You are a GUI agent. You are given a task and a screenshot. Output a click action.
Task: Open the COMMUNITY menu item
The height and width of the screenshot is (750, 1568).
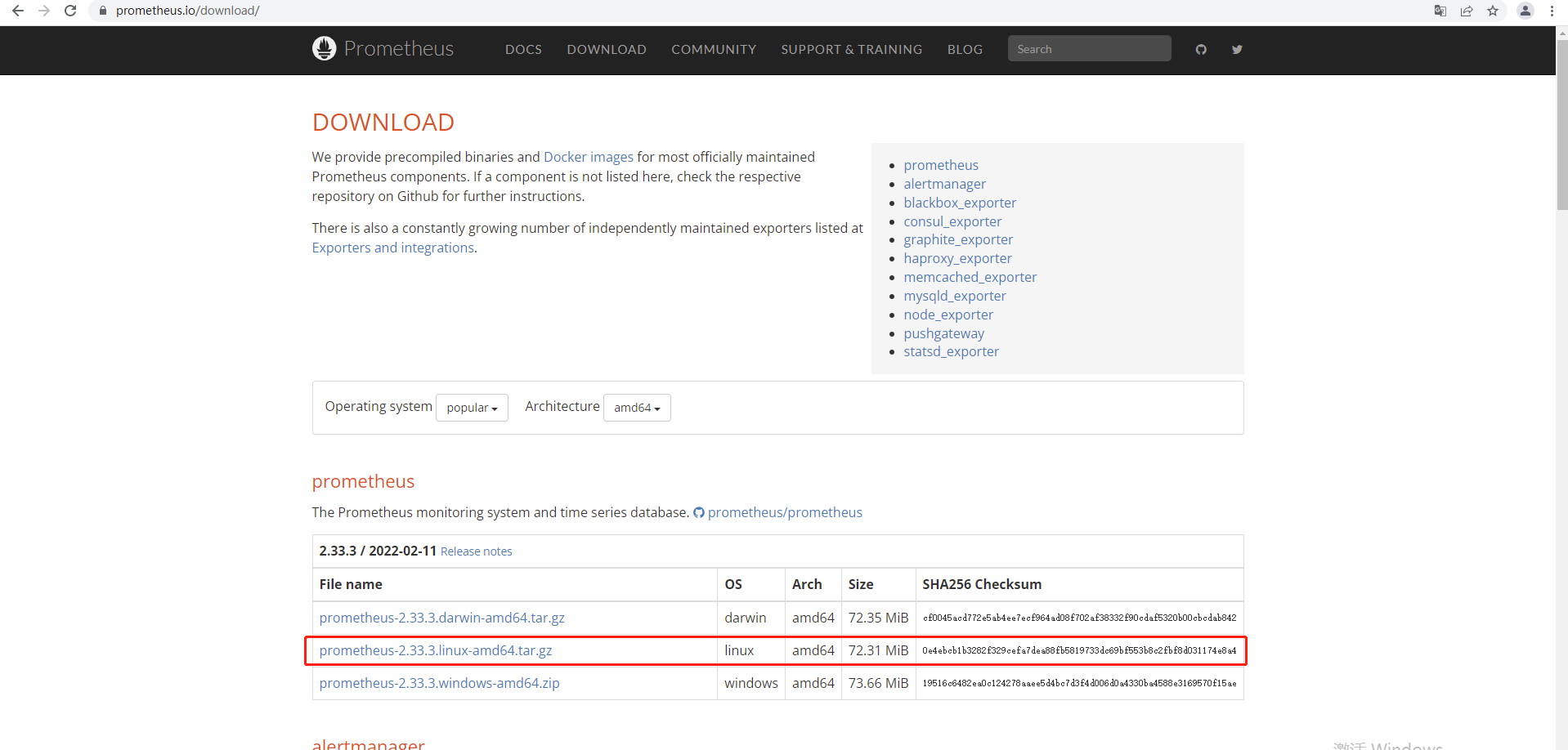click(714, 50)
